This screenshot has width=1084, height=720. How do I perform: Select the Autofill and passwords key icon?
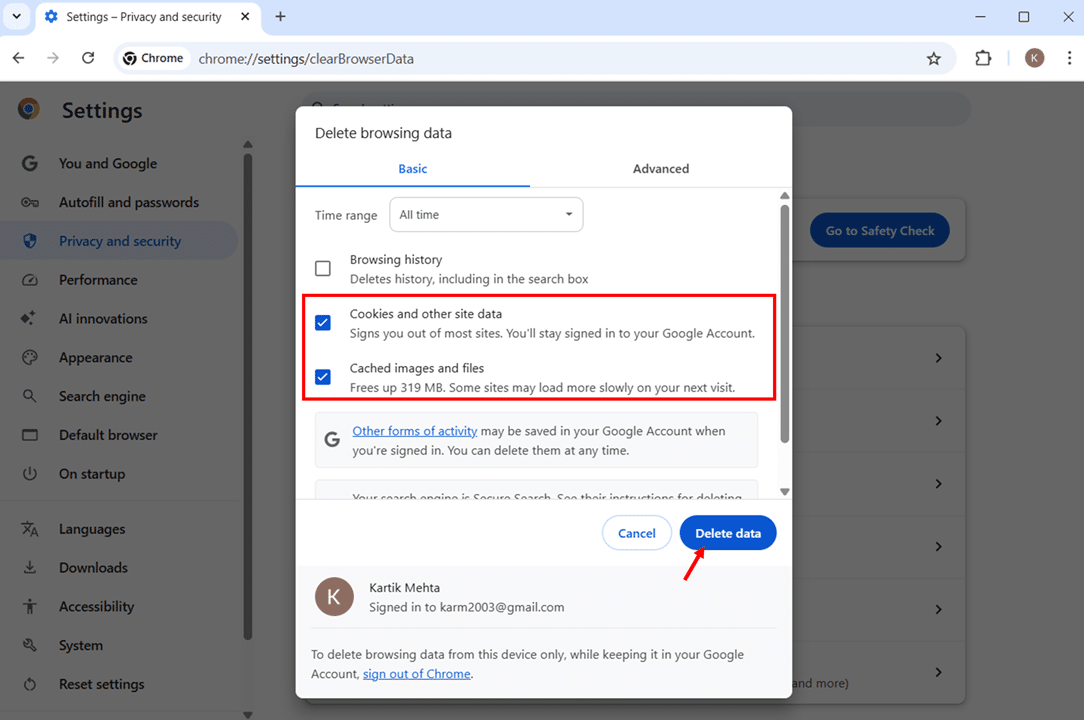[x=30, y=202]
